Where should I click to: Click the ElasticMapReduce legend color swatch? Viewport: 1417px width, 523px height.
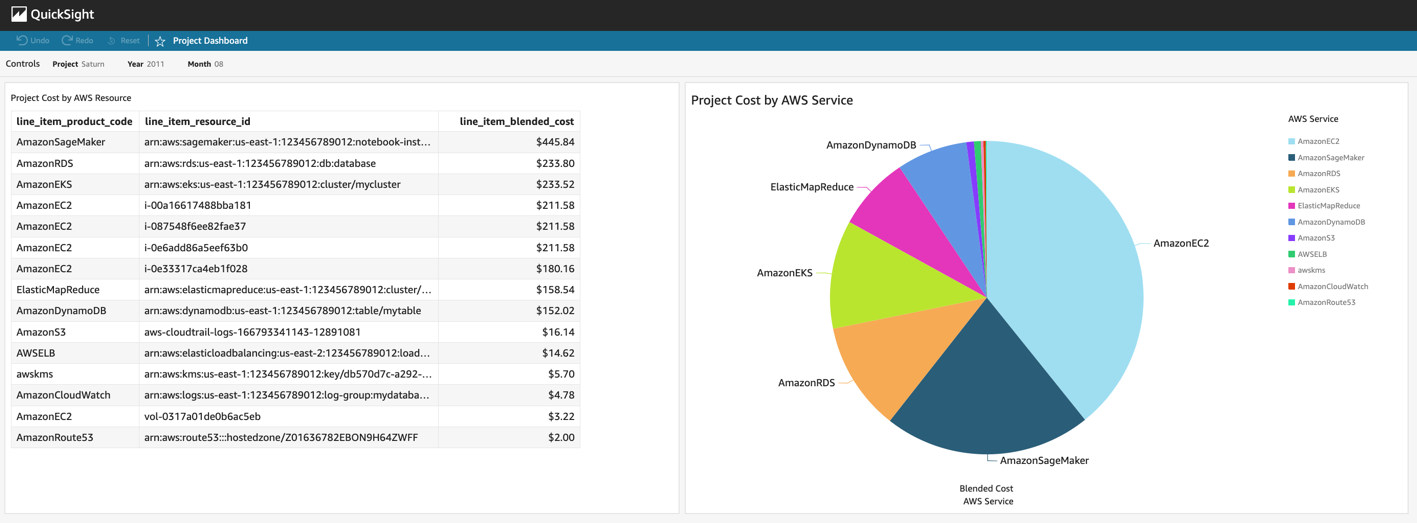1292,206
